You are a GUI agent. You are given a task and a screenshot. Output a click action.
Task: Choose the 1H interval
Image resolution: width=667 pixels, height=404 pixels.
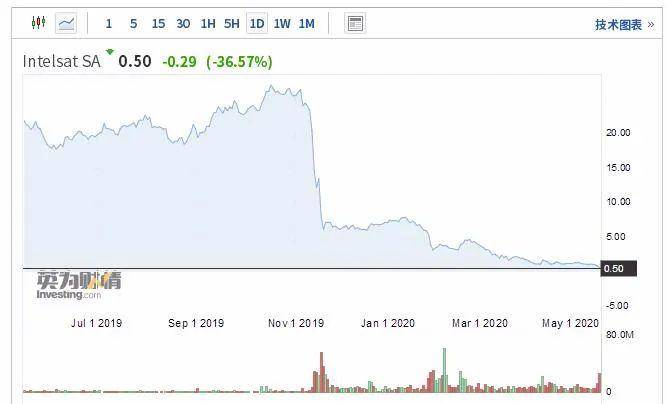(207, 24)
